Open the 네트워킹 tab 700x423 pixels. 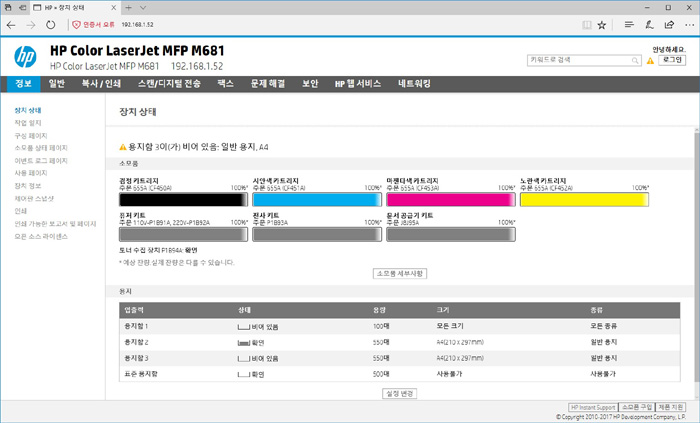click(x=414, y=84)
